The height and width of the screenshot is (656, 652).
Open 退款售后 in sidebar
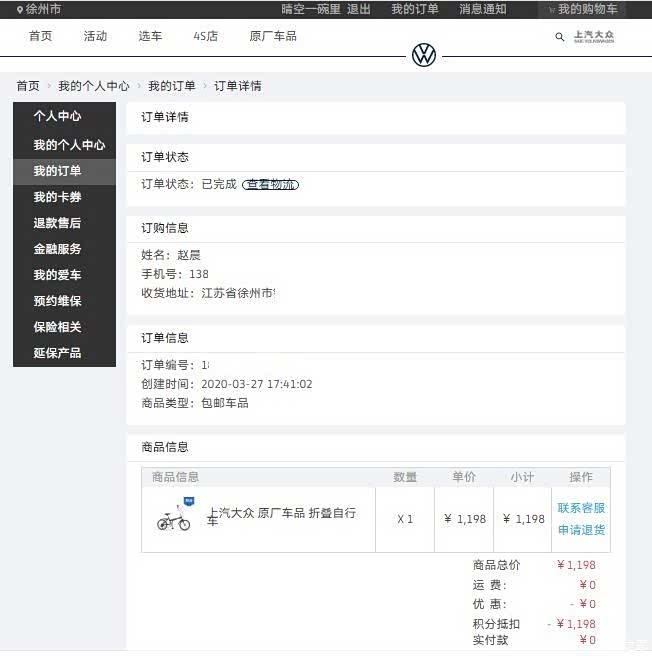(x=64, y=223)
